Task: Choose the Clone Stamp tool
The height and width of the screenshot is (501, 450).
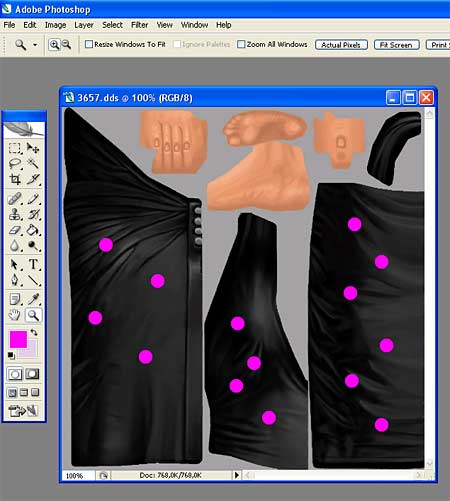Action: click(x=15, y=215)
